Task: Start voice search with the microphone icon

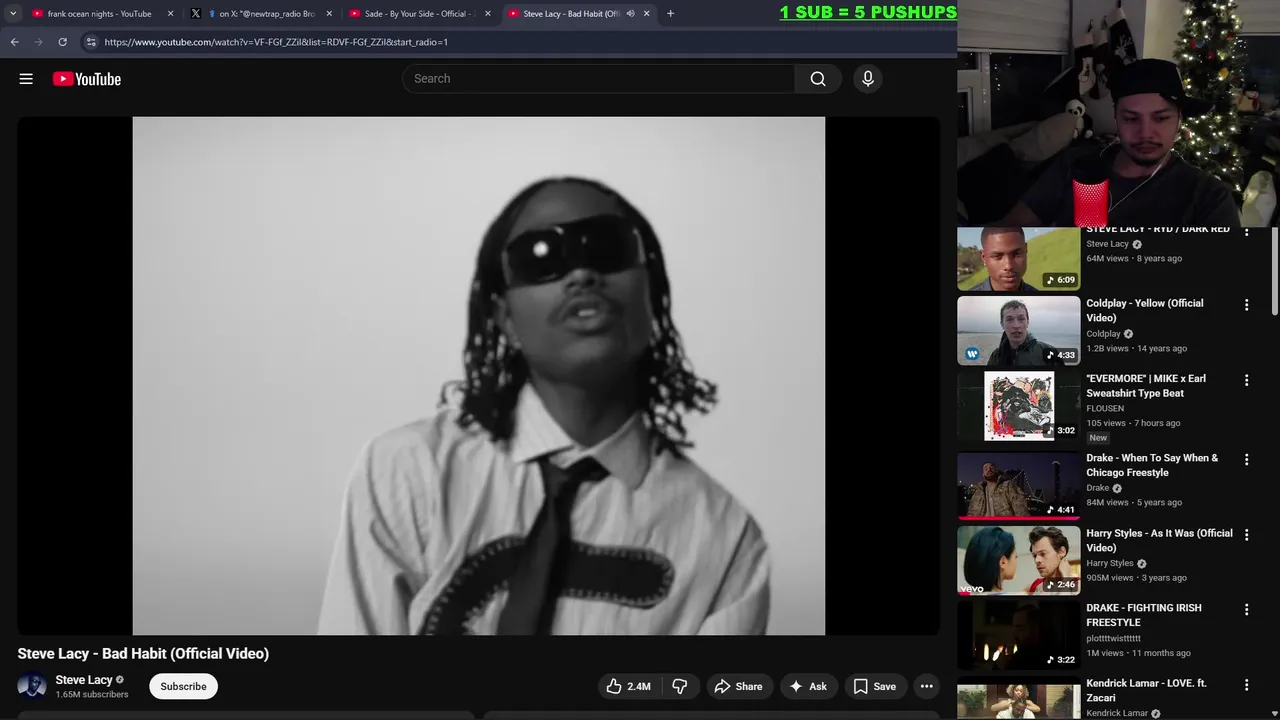Action: pos(868,79)
